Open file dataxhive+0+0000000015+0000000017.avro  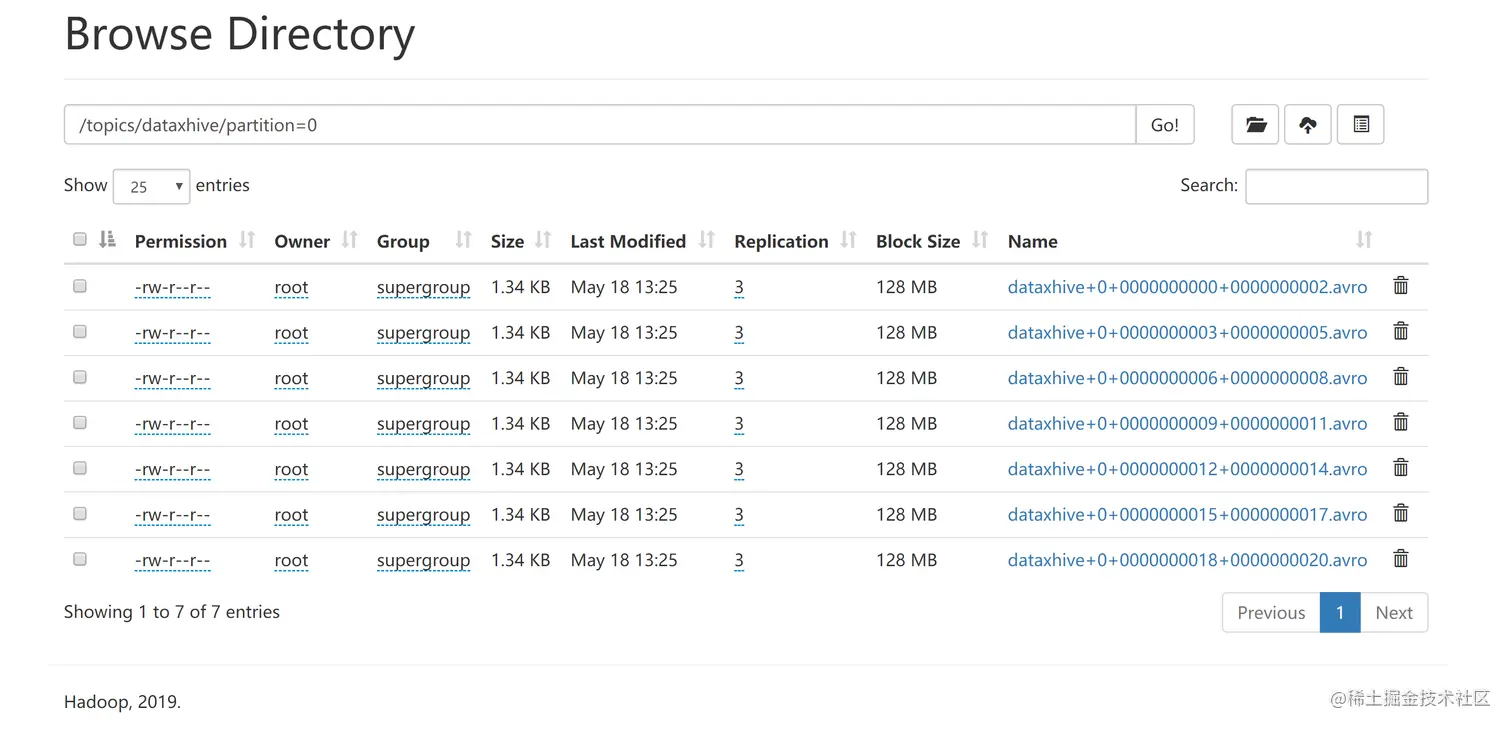click(x=1187, y=514)
